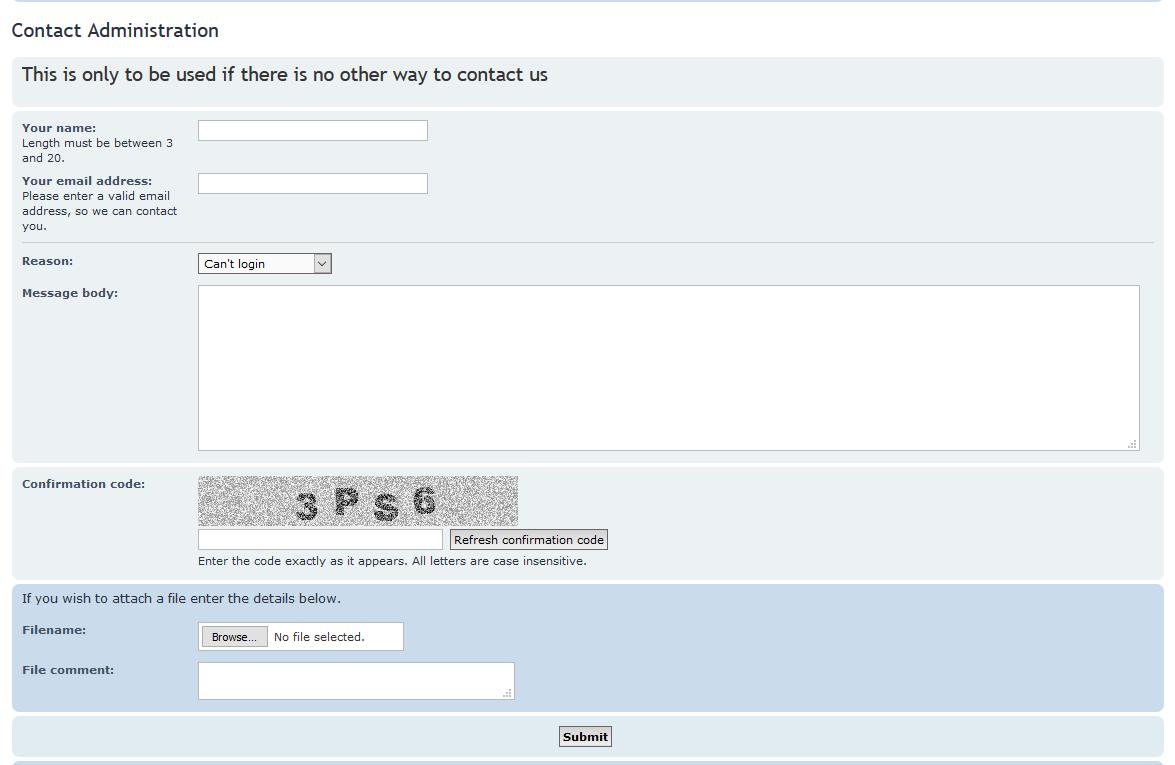Click the Contact Administration heading
The image size is (1175, 765).
tap(115, 30)
